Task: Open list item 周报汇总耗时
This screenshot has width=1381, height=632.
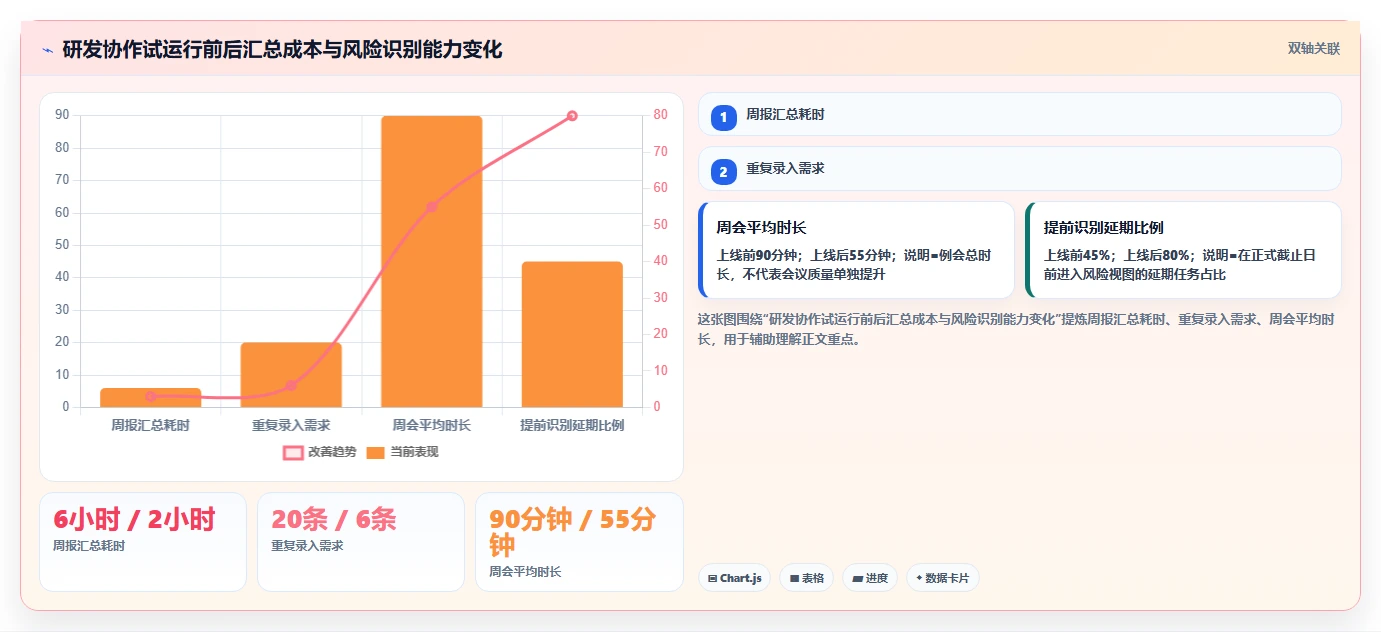Action: (x=1019, y=114)
